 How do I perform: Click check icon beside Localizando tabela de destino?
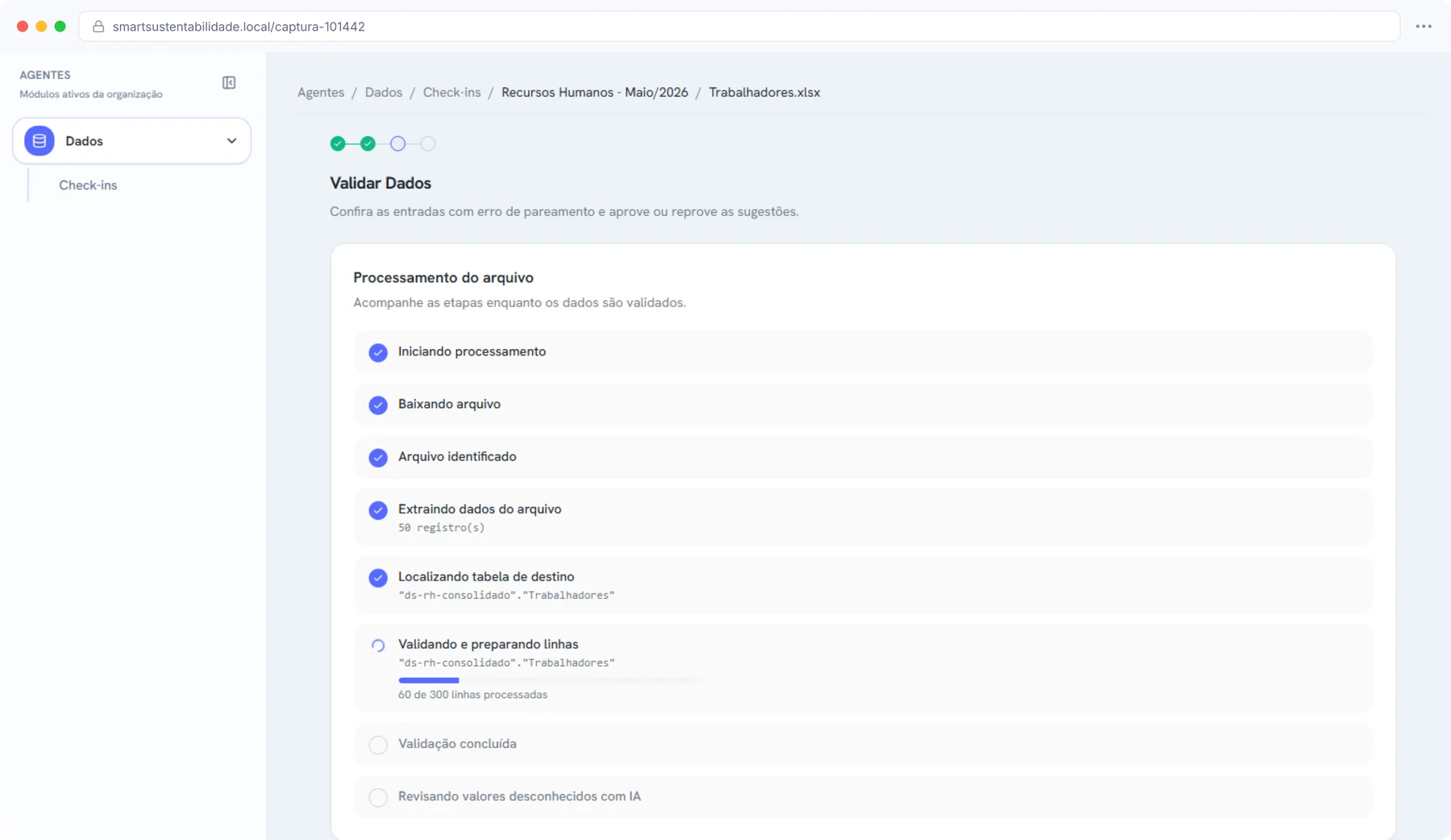coord(378,578)
